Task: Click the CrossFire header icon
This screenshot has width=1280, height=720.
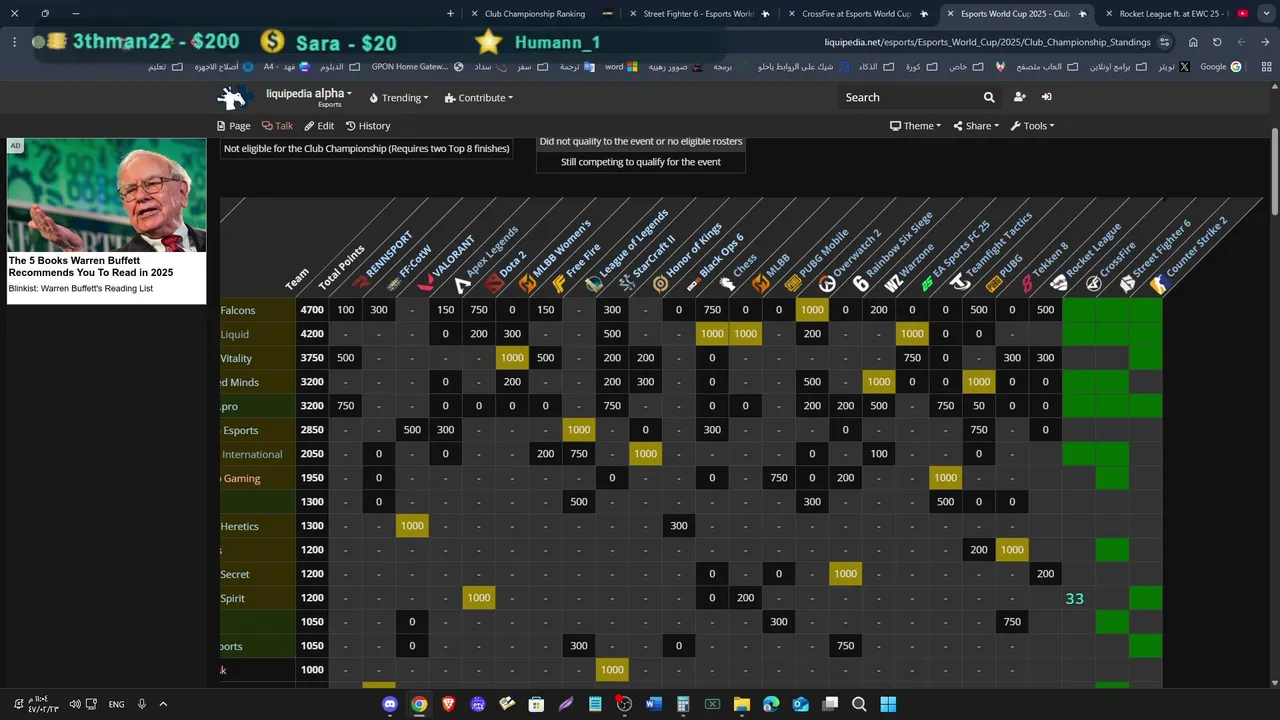Action: point(1094,284)
